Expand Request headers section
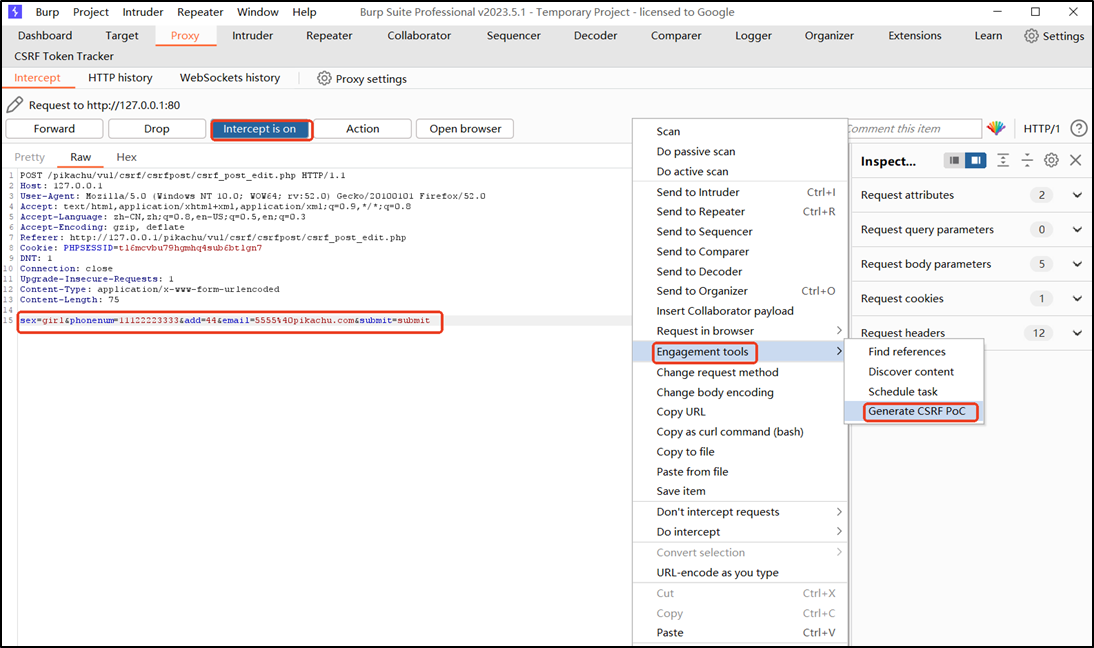 tap(1077, 333)
